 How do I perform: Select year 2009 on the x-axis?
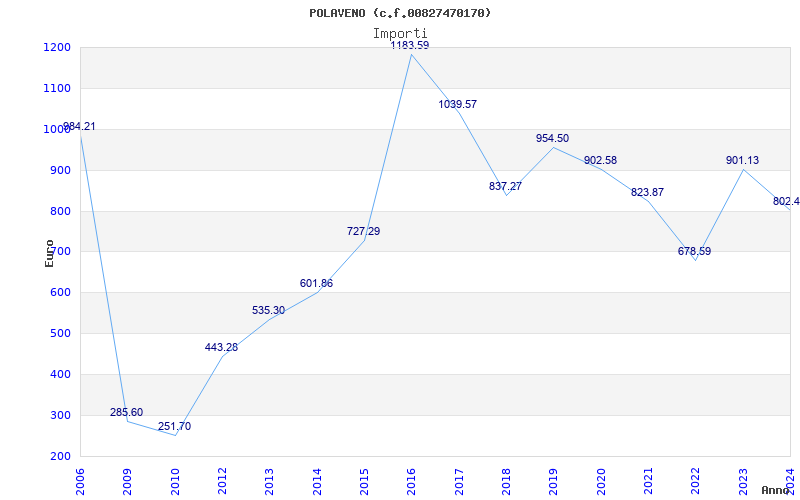tap(128, 480)
